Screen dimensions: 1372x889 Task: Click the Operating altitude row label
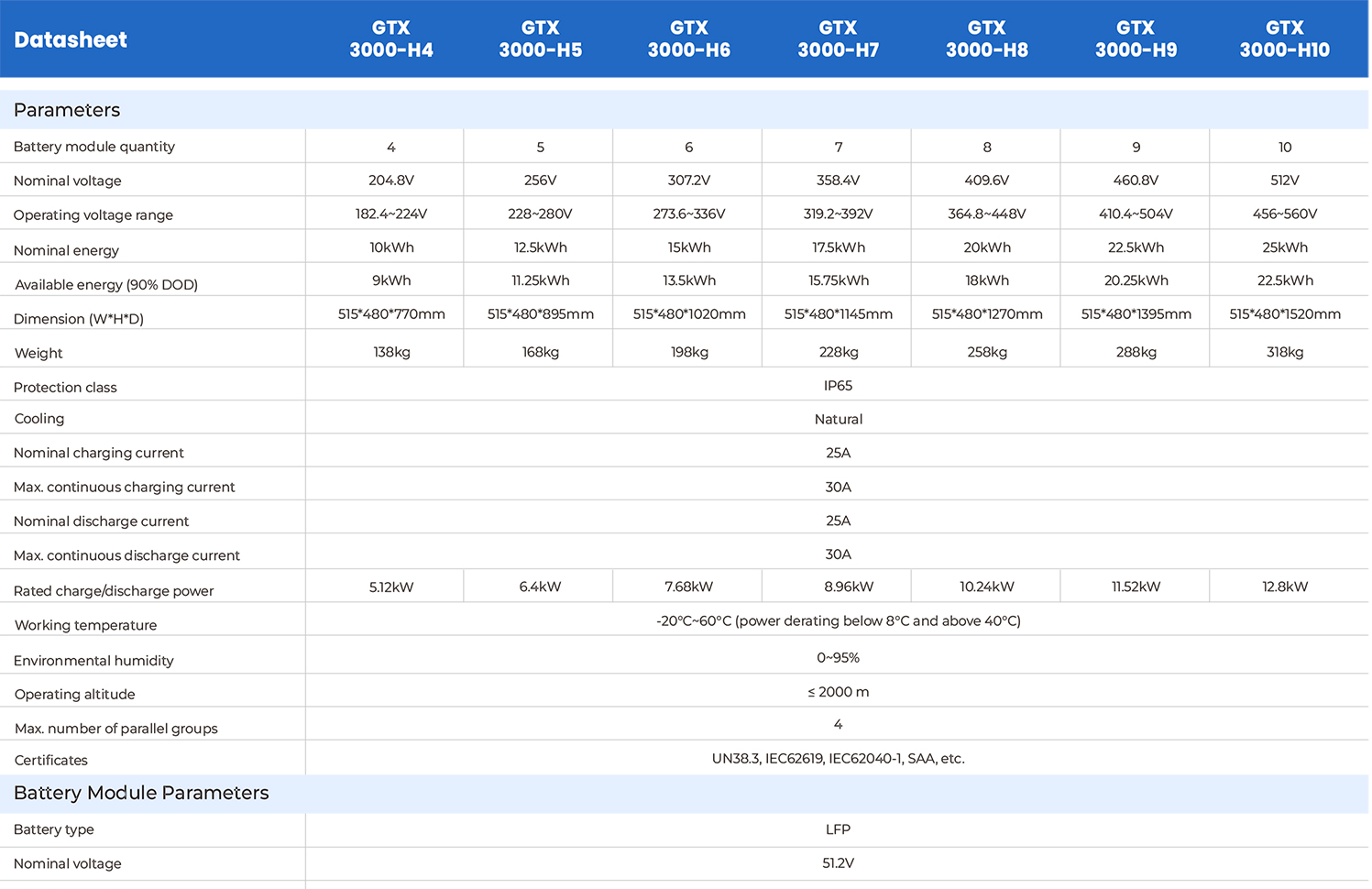pyautogui.click(x=75, y=695)
